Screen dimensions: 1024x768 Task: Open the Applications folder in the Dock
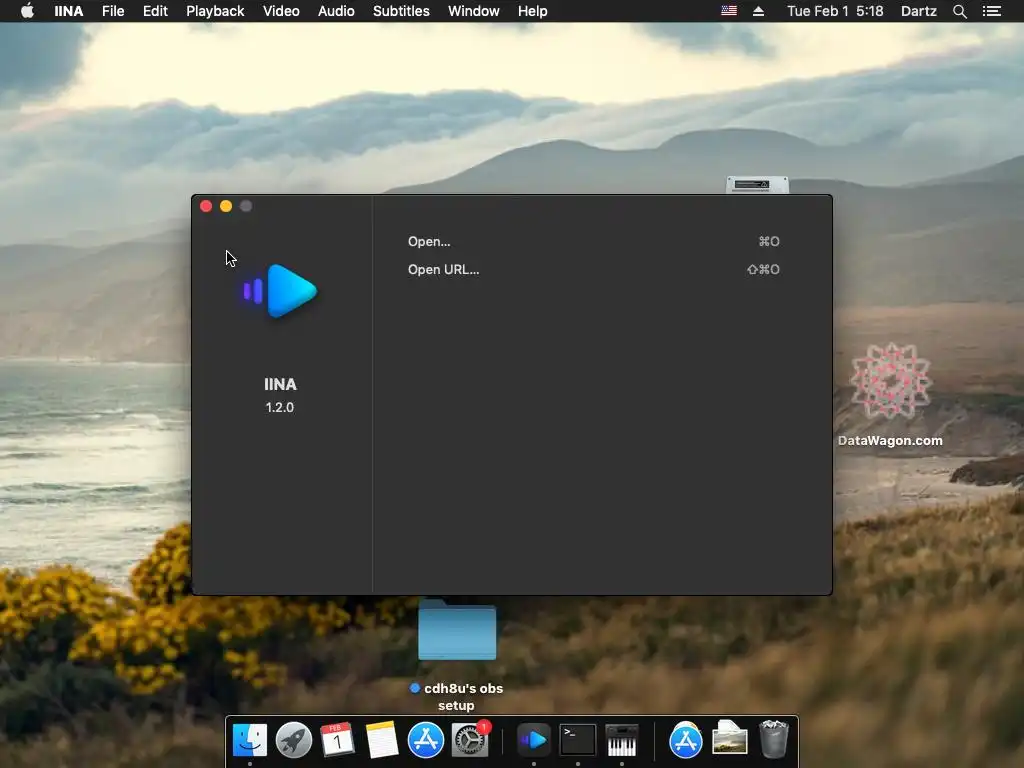tap(686, 740)
